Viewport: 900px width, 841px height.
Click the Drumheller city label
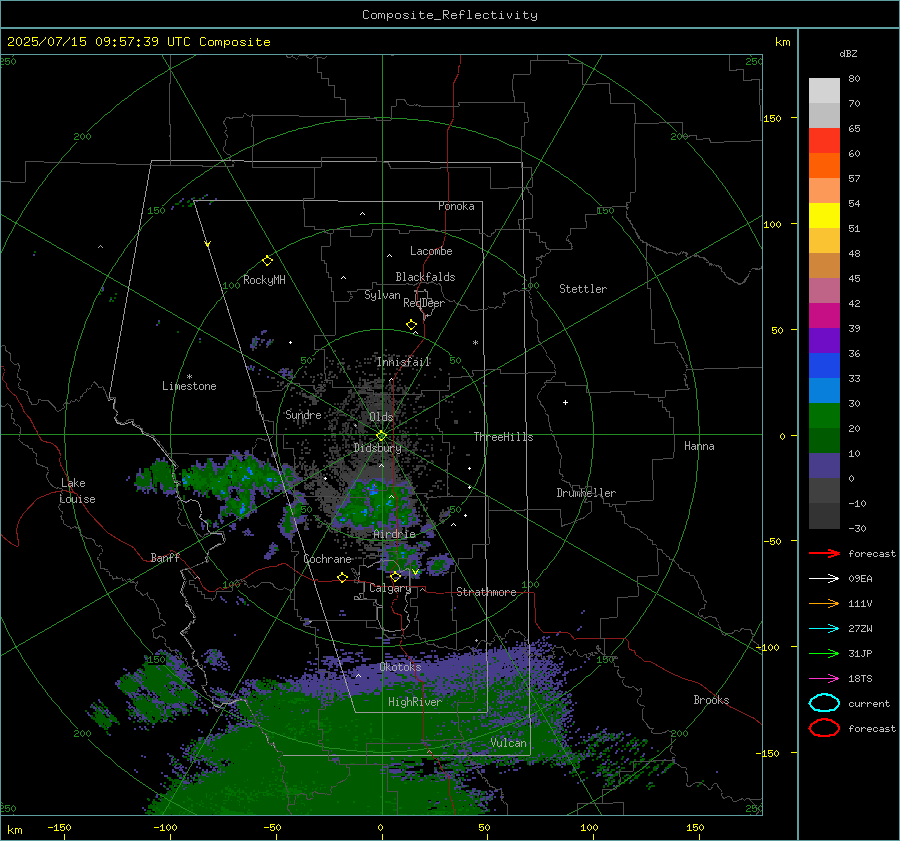pos(586,493)
